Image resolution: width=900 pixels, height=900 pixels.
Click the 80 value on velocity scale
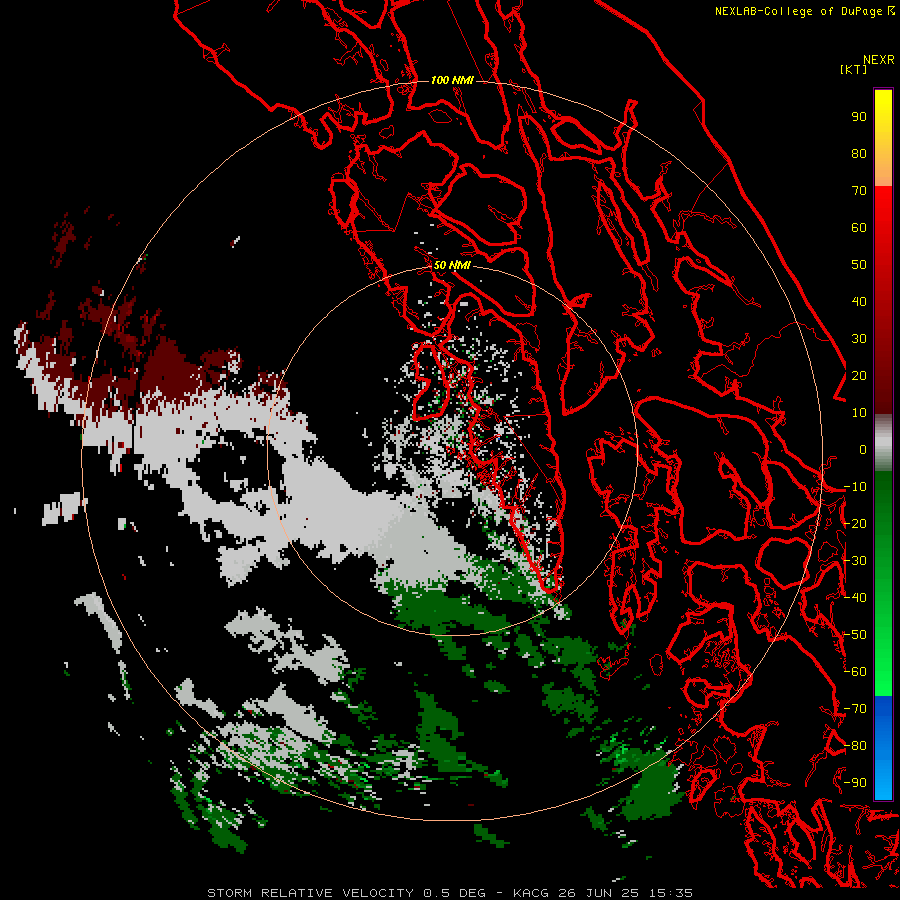859,153
